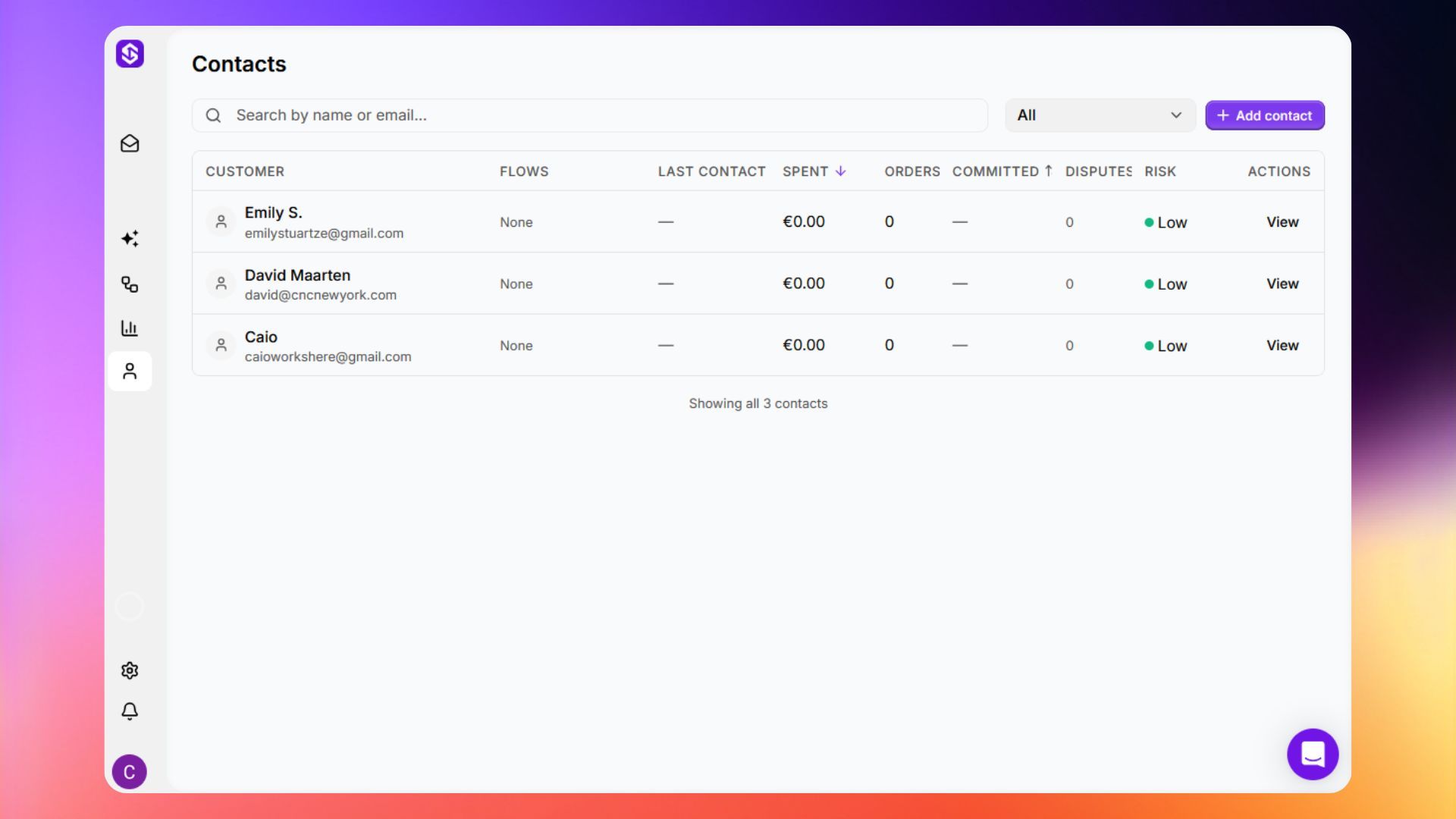Open settings gear icon in sidebar

[x=130, y=670]
